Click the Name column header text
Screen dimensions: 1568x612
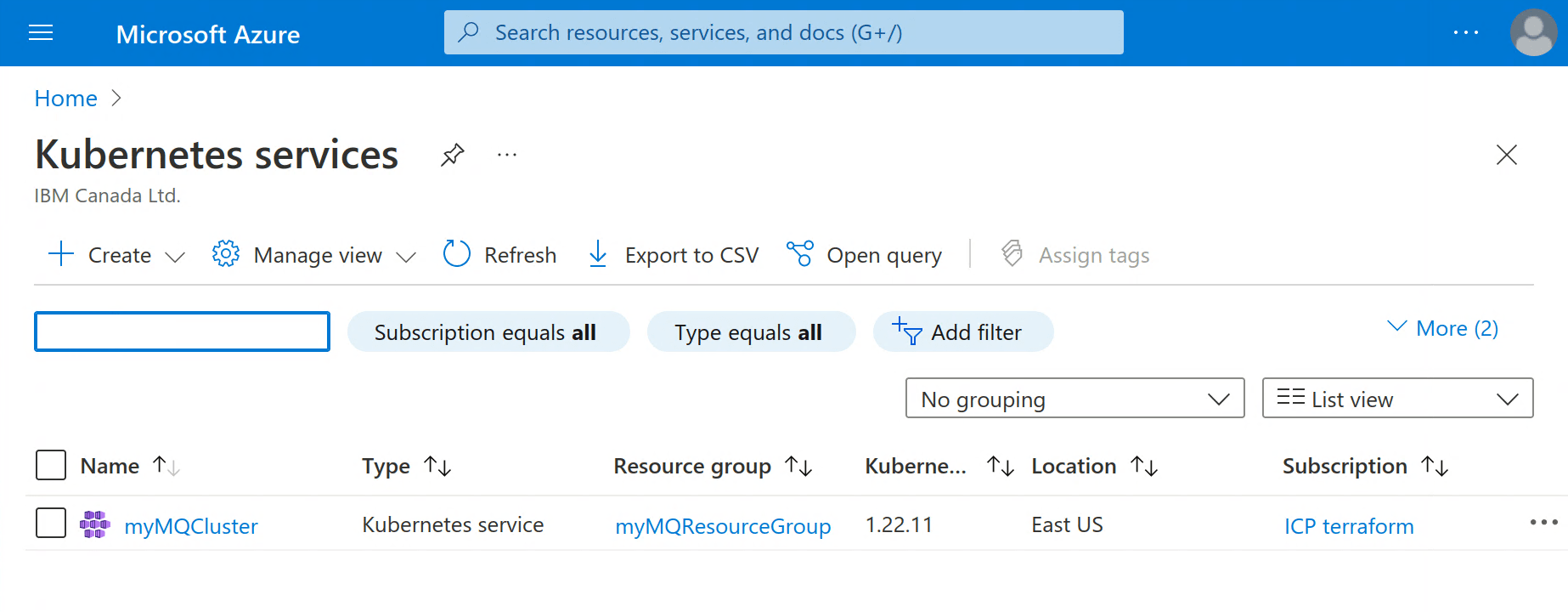pos(110,466)
